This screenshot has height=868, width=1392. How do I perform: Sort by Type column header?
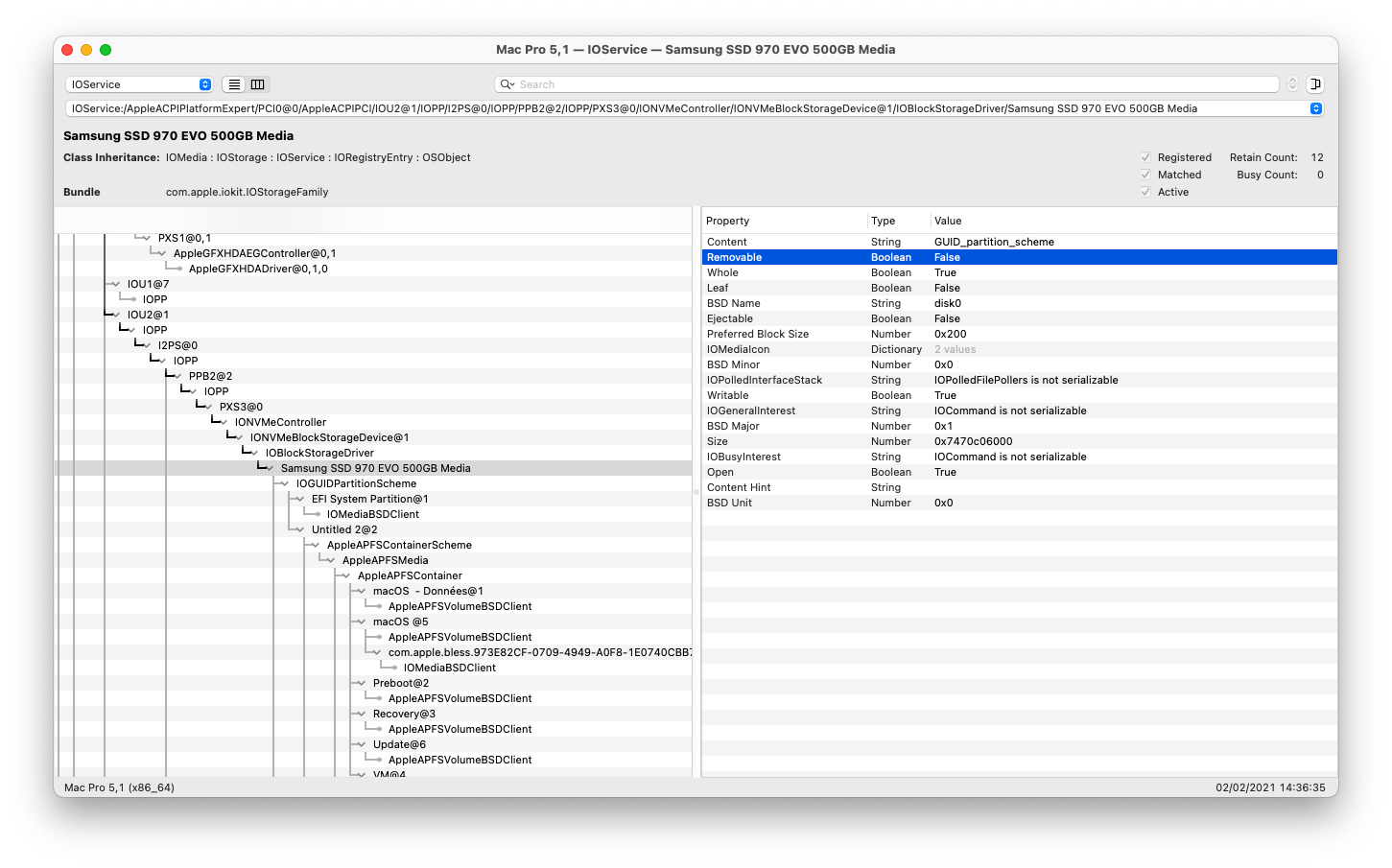tap(899, 221)
